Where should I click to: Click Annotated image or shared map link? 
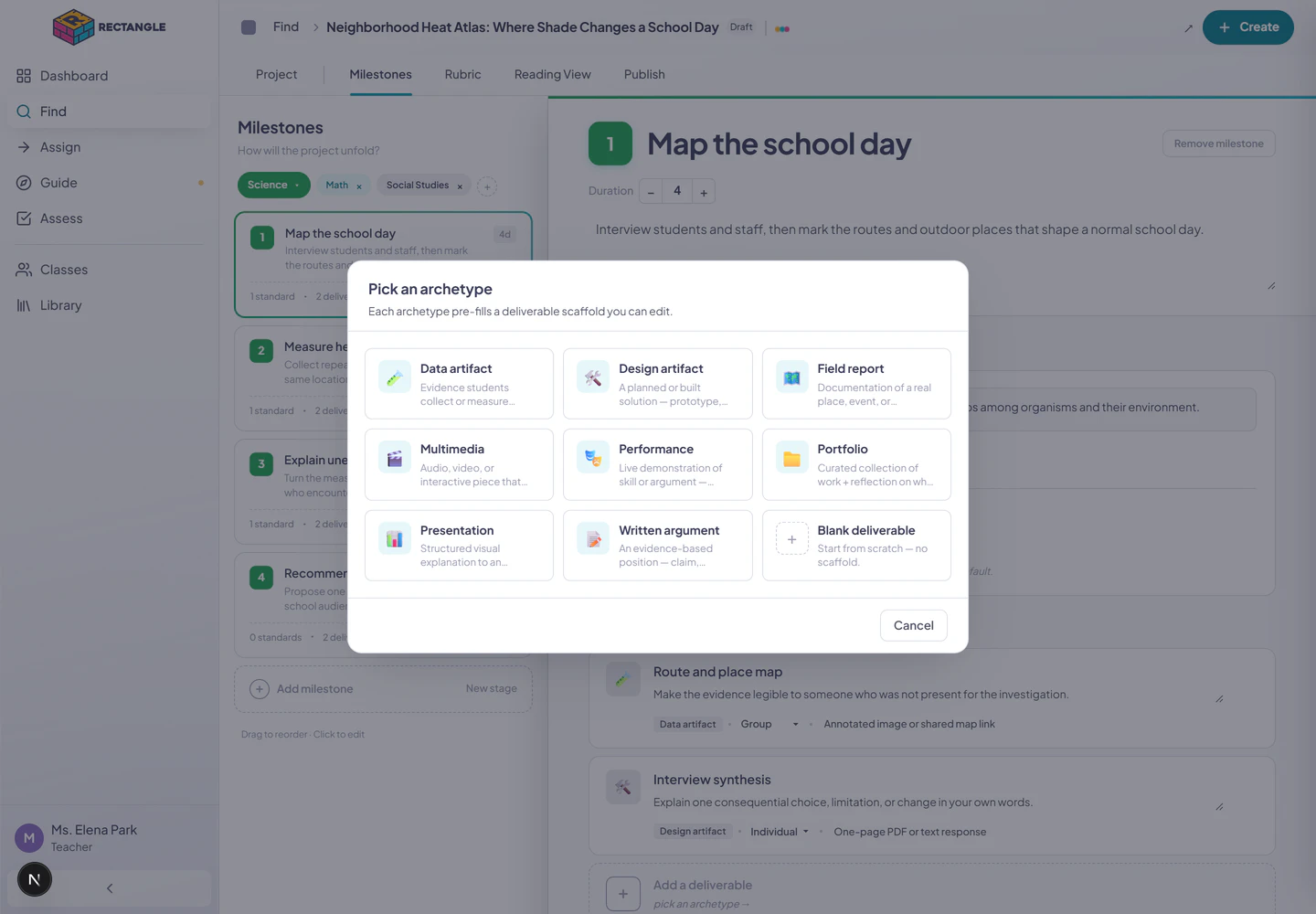click(x=909, y=724)
